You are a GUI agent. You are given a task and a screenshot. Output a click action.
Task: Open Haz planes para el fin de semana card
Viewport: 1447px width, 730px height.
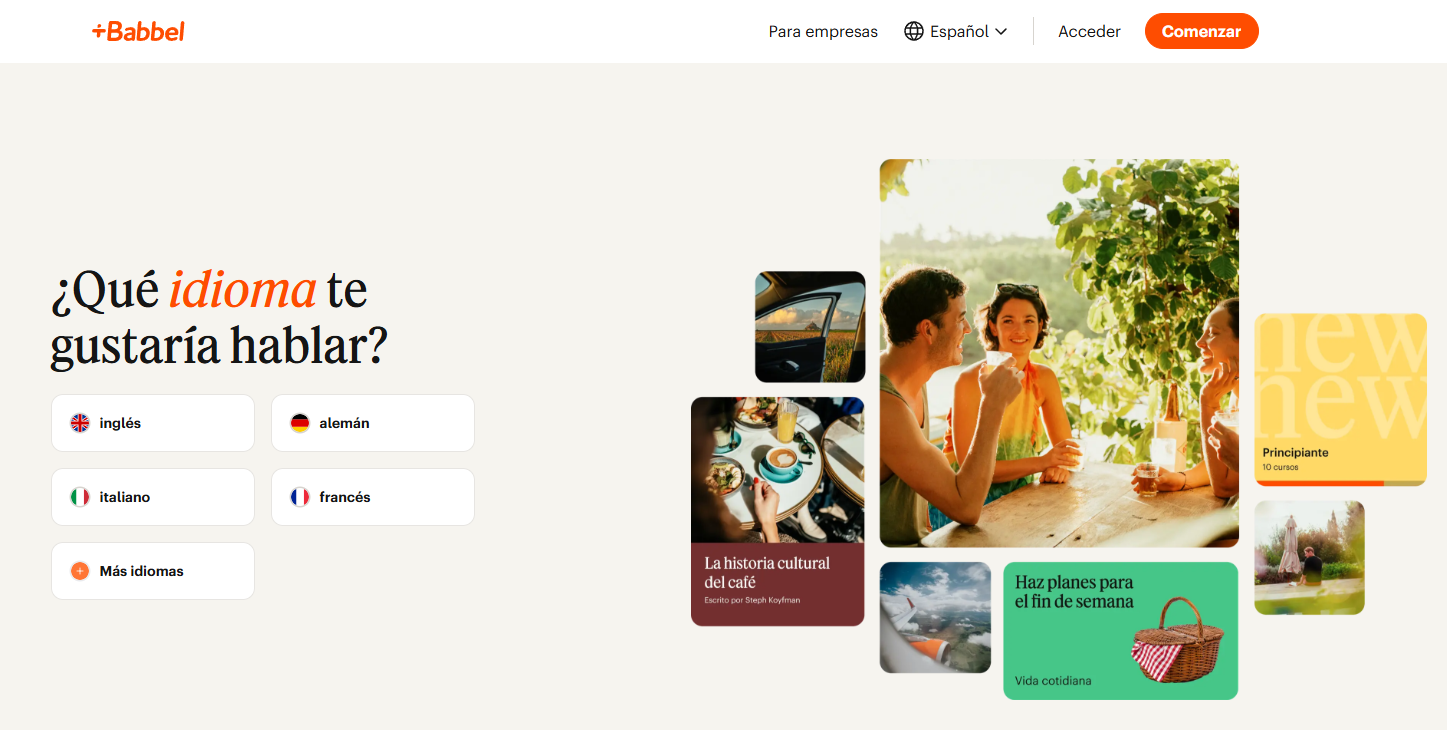click(1120, 630)
